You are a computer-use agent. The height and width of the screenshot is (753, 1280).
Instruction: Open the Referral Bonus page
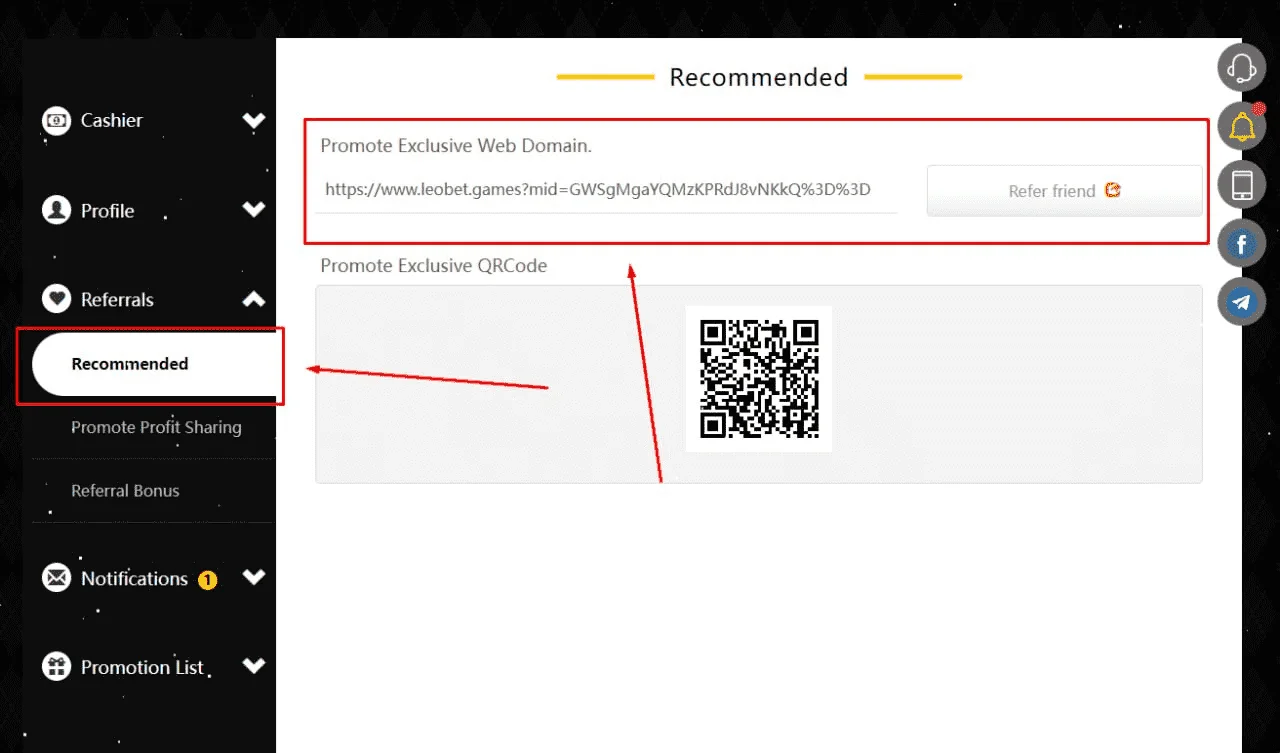point(125,491)
